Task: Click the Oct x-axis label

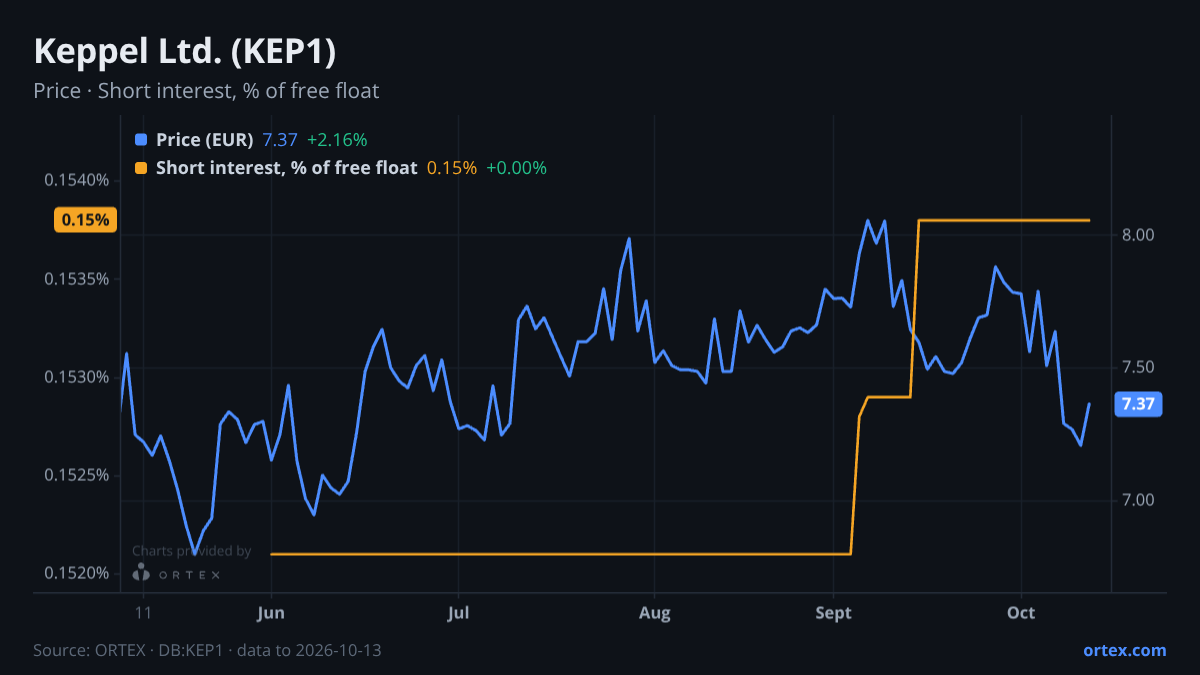Action: [x=1021, y=612]
